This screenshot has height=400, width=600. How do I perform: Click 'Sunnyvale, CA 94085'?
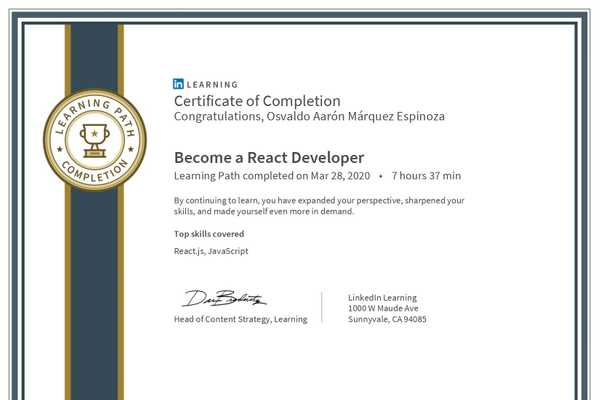click(387, 319)
